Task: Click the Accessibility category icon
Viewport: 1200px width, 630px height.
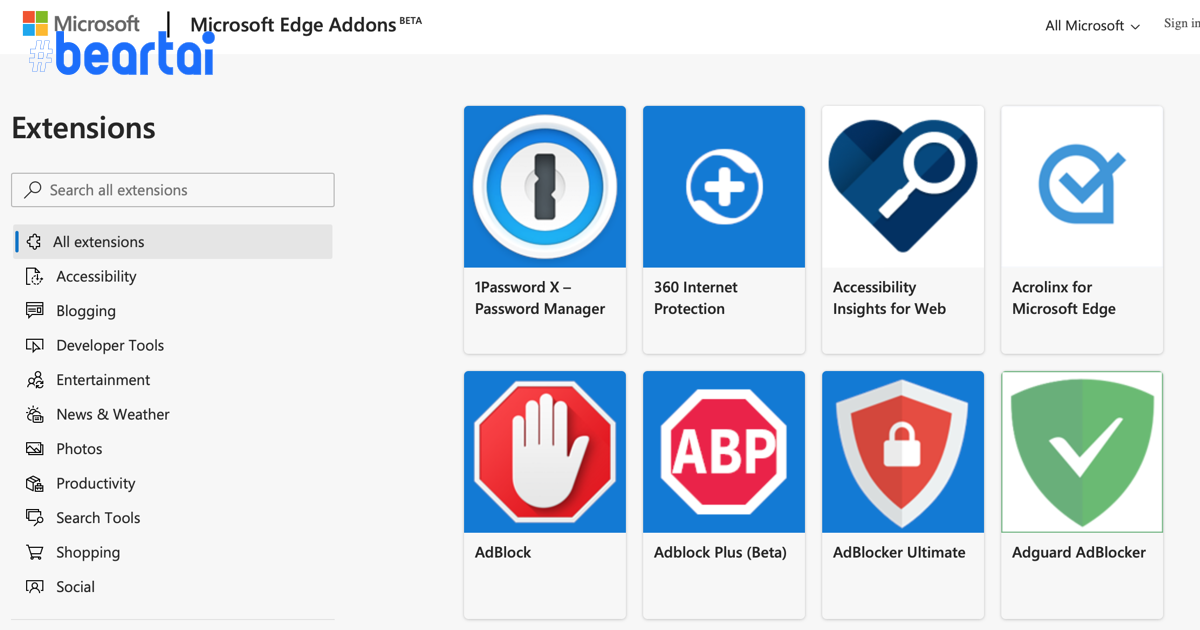Action: pos(35,276)
